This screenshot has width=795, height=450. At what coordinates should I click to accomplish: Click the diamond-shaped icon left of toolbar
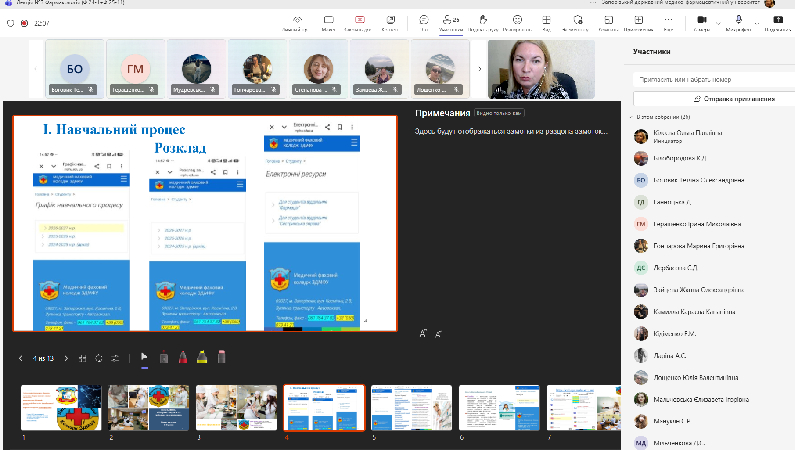pyautogui.click(x=298, y=20)
